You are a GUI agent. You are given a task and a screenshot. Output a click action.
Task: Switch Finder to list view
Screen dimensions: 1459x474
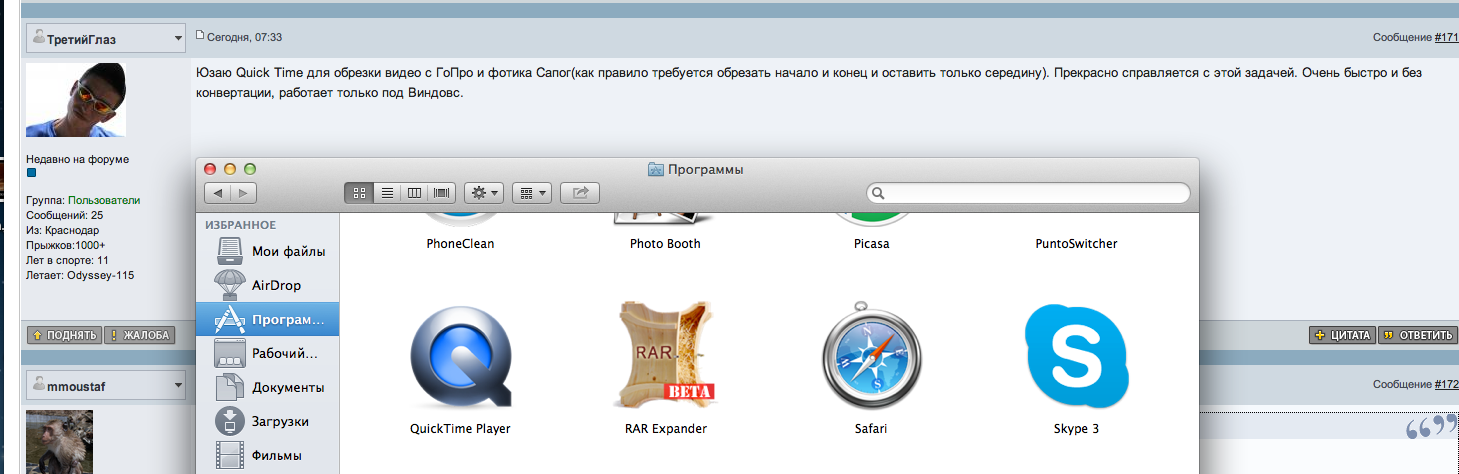[x=387, y=192]
